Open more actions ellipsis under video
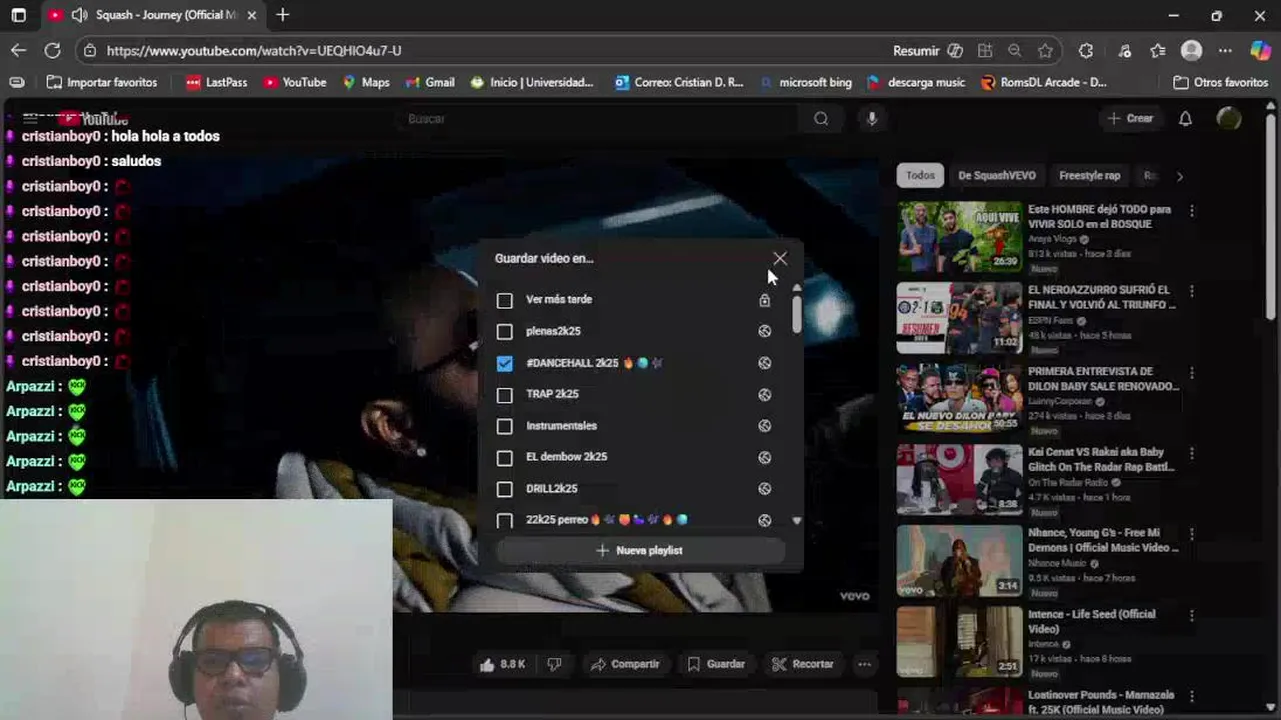The image size is (1281, 720). [865, 664]
